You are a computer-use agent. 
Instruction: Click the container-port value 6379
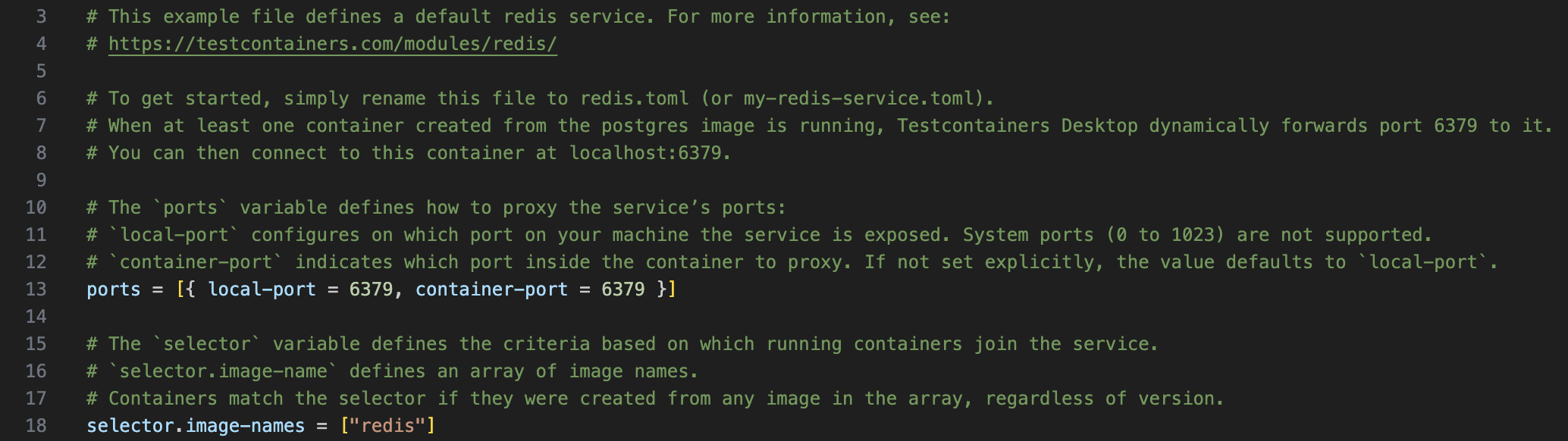click(x=623, y=289)
